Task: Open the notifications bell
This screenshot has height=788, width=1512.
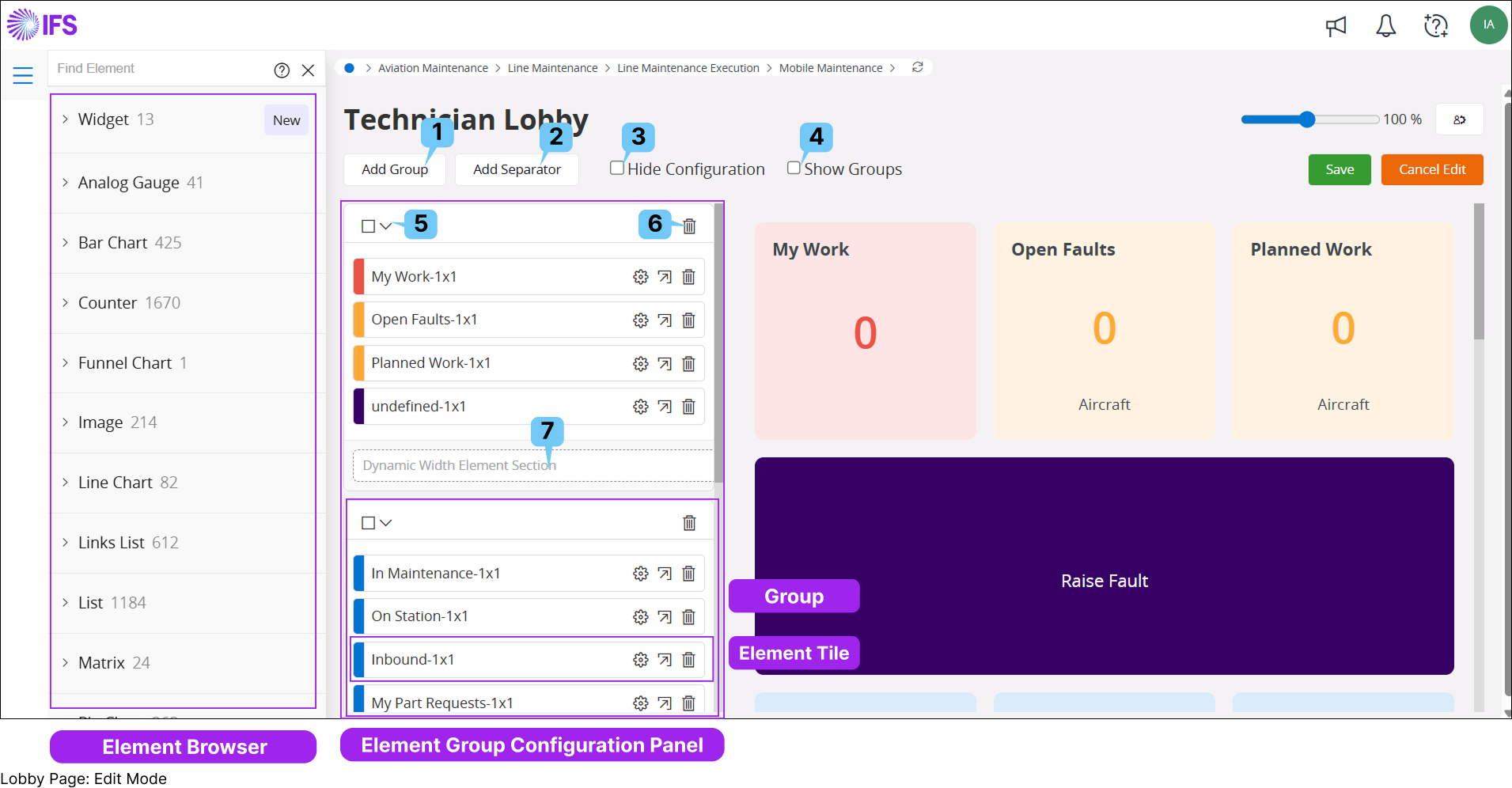Action: pyautogui.click(x=1385, y=26)
